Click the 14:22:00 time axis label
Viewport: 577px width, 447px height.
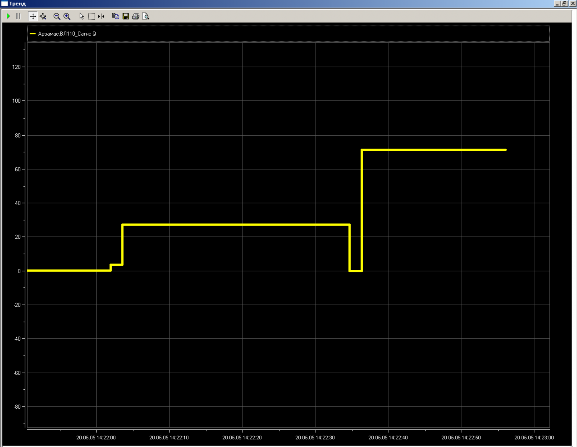point(96,437)
